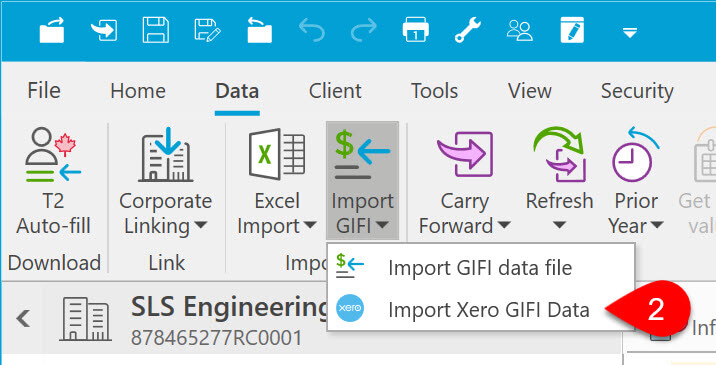Open options with the wrench icon
This screenshot has height=365, width=716.
point(468,30)
